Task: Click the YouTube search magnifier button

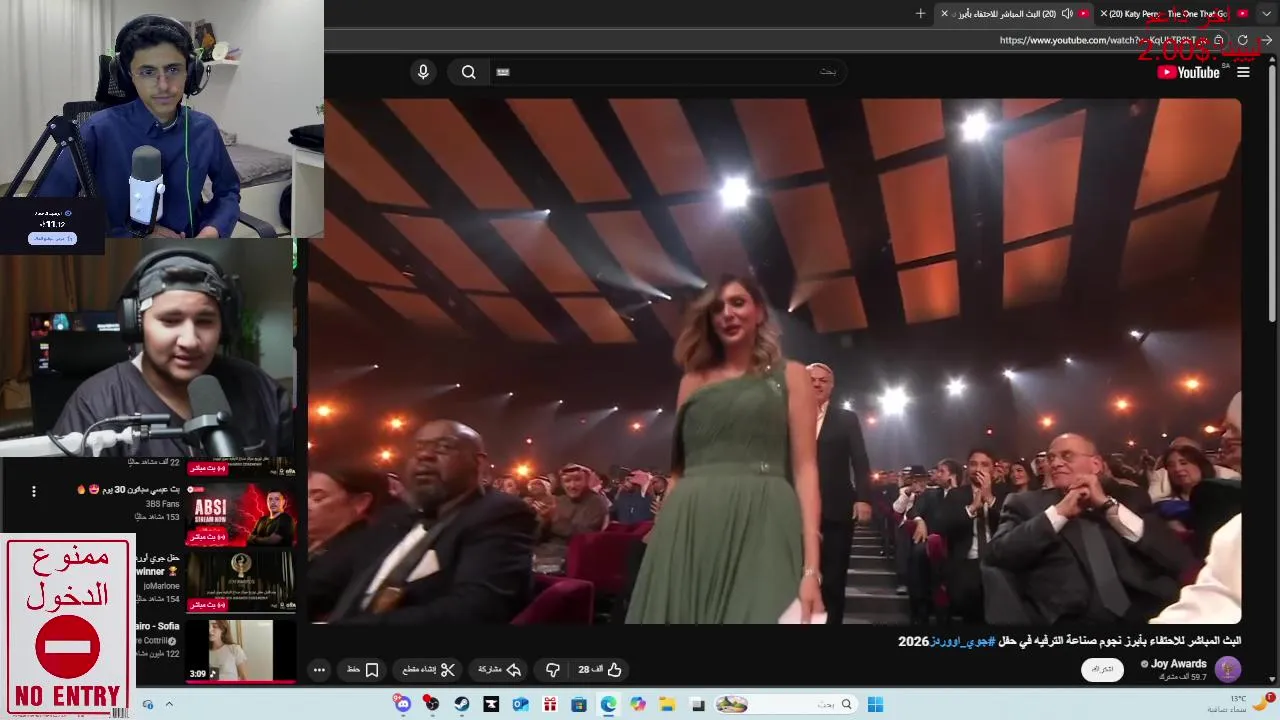Action: click(x=468, y=72)
